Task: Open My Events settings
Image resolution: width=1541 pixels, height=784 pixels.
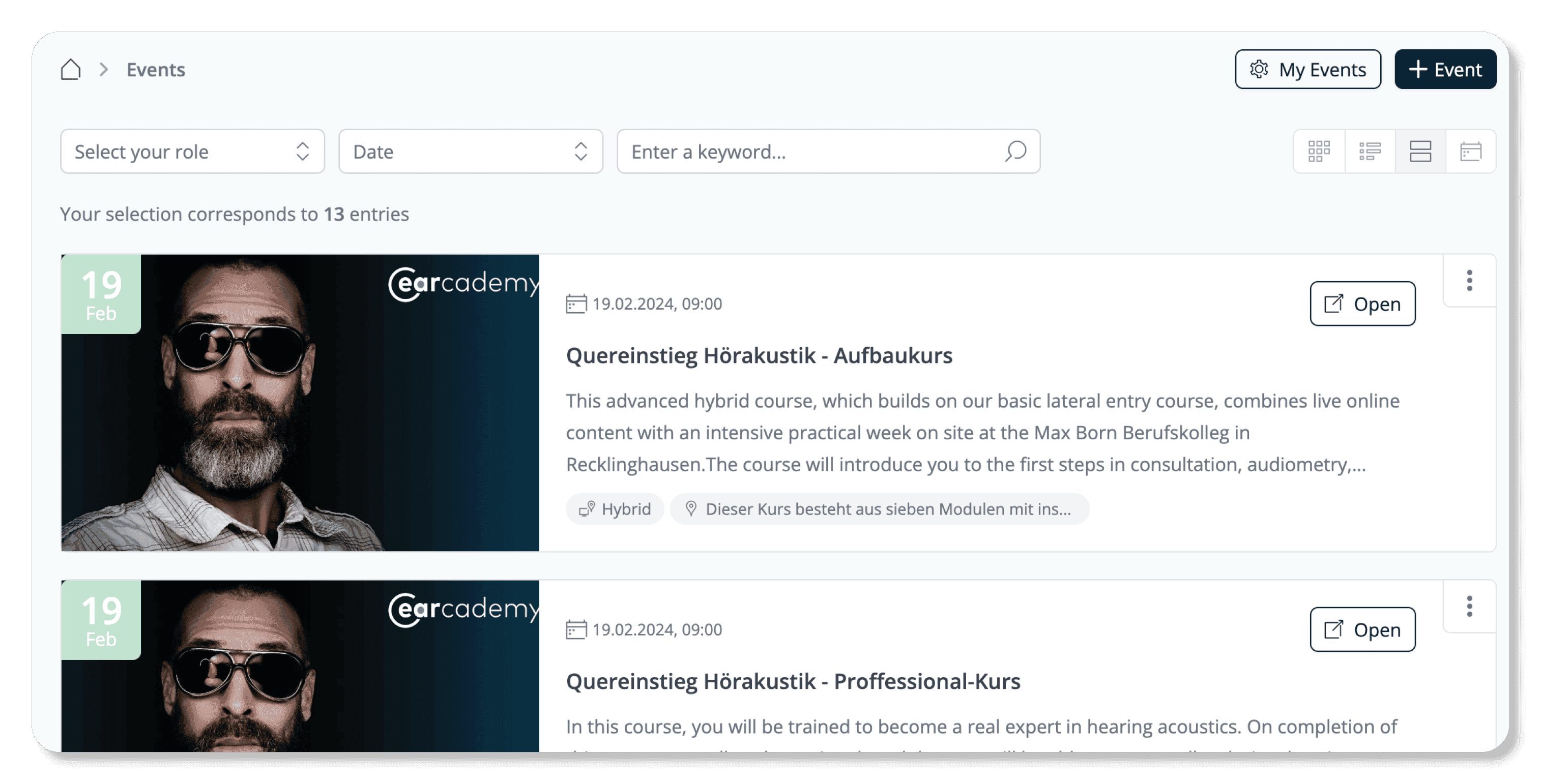Action: pos(1307,69)
